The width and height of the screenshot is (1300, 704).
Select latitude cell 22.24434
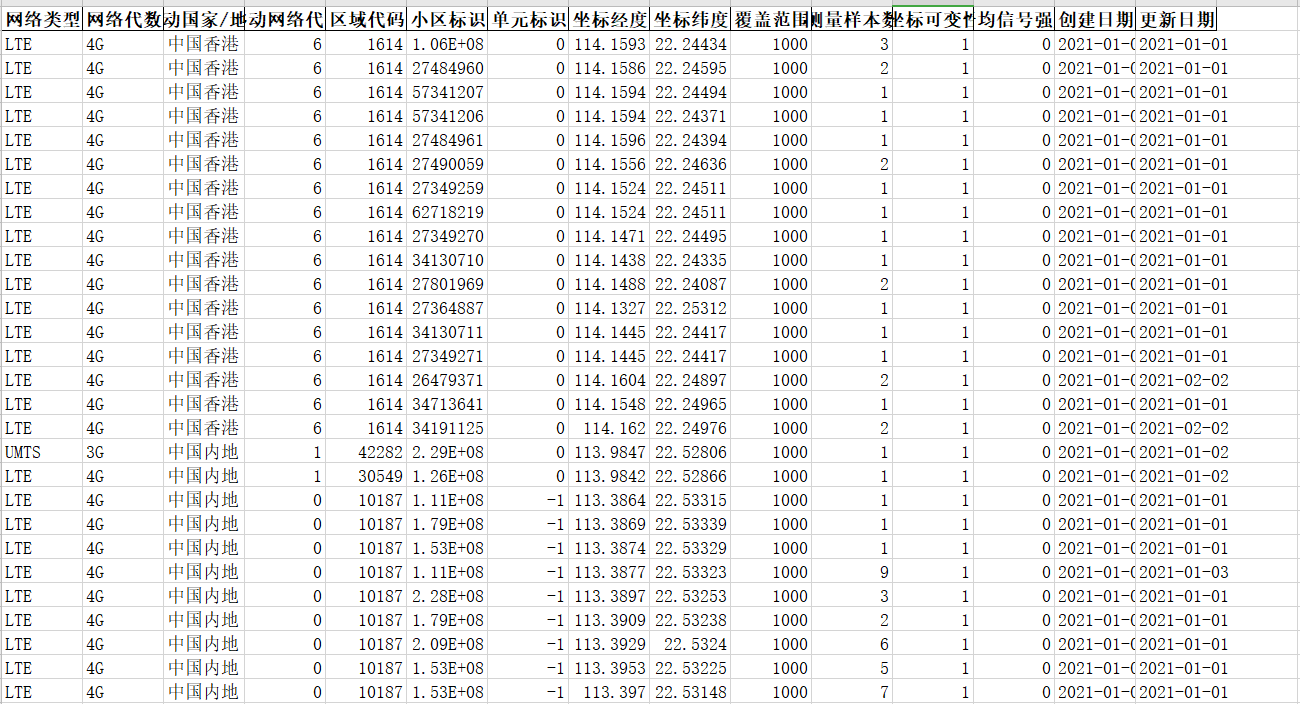pyautogui.click(x=690, y=44)
